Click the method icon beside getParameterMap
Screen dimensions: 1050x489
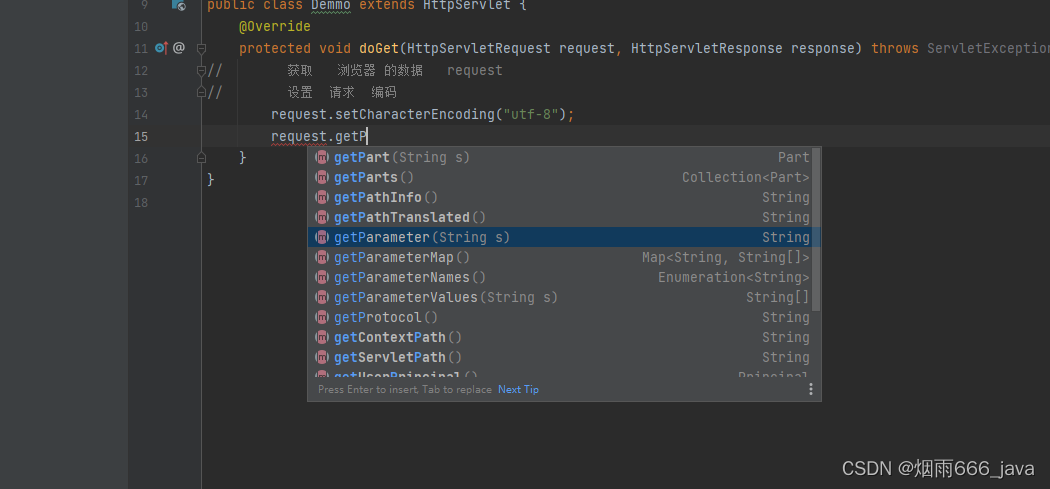pyautogui.click(x=322, y=257)
